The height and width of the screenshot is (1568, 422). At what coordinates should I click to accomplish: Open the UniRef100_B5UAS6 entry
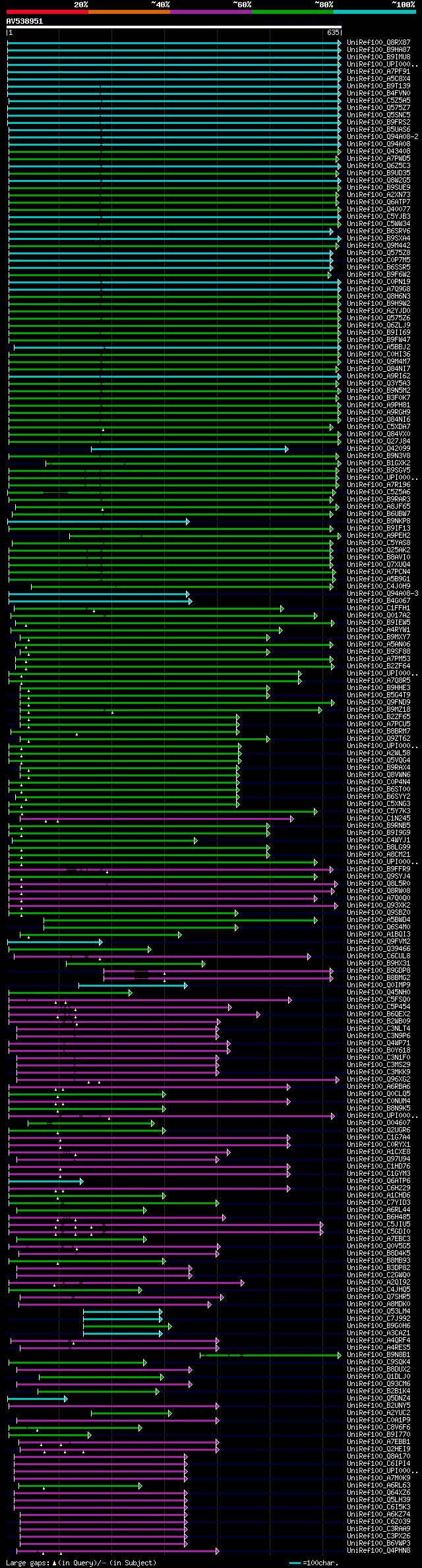pyautogui.click(x=378, y=130)
